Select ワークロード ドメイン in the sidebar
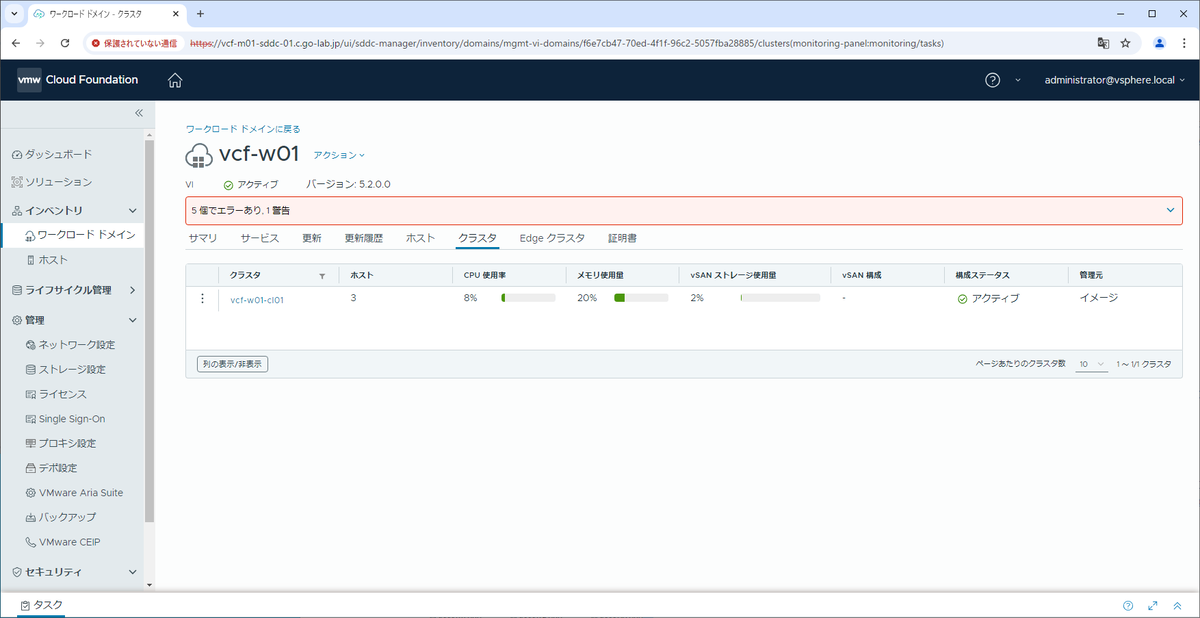1200x618 pixels. [x=80, y=234]
